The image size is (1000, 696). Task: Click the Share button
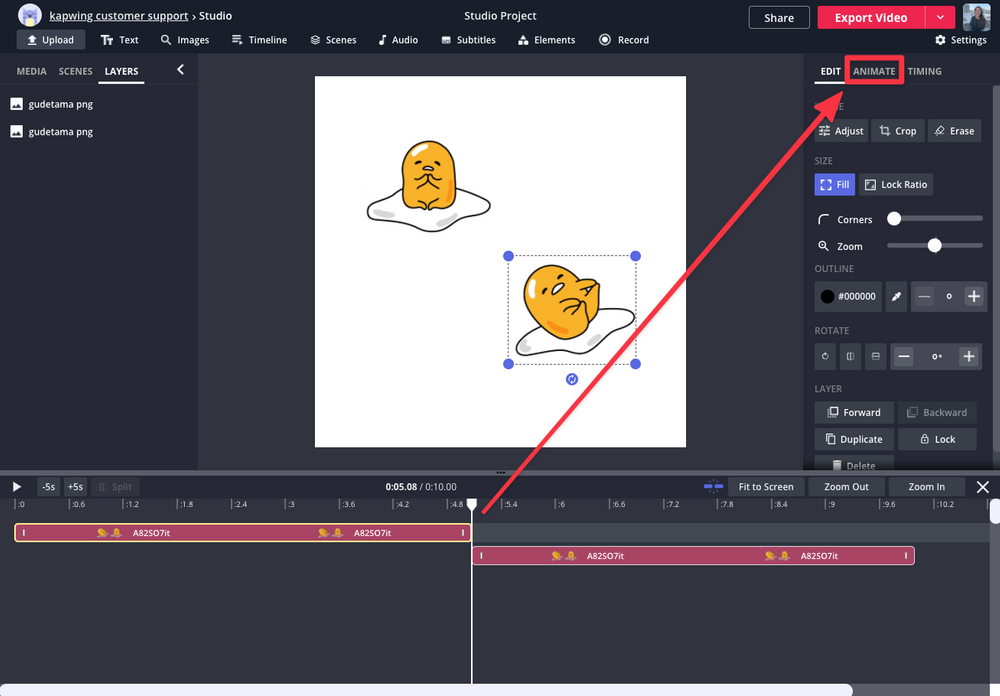point(778,17)
